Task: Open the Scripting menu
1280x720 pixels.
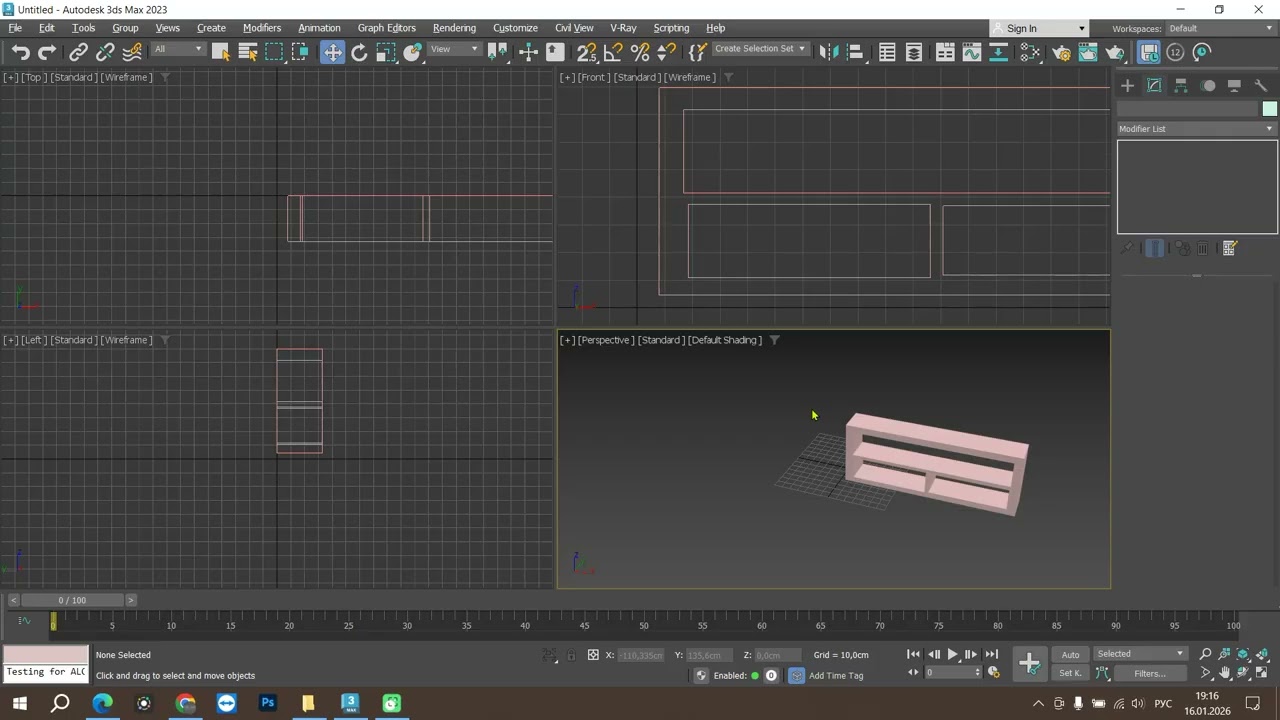Action: point(671,28)
